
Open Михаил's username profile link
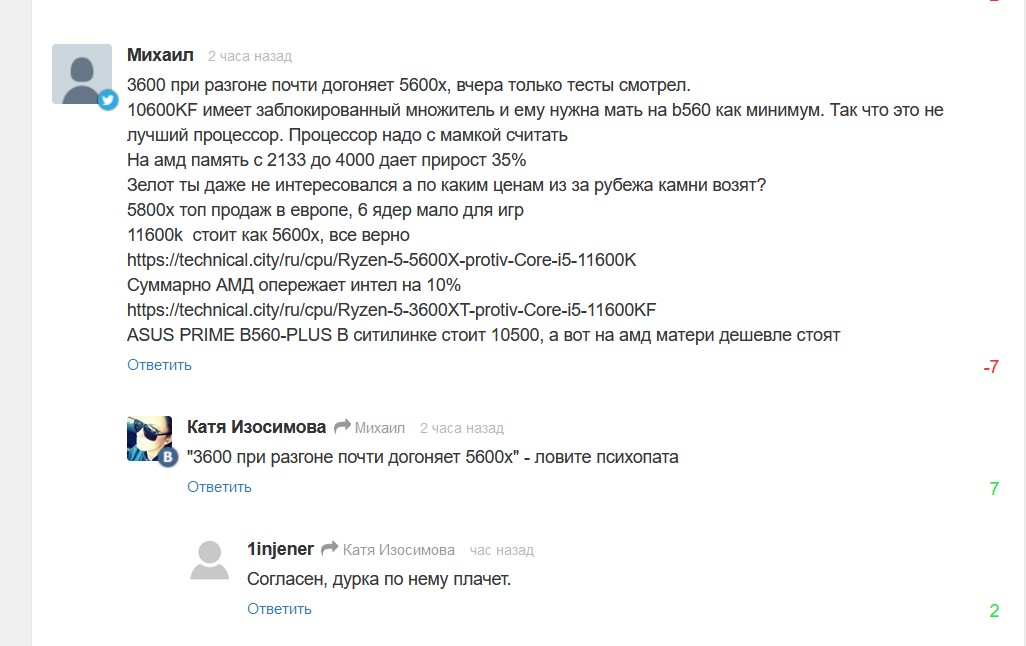point(160,55)
